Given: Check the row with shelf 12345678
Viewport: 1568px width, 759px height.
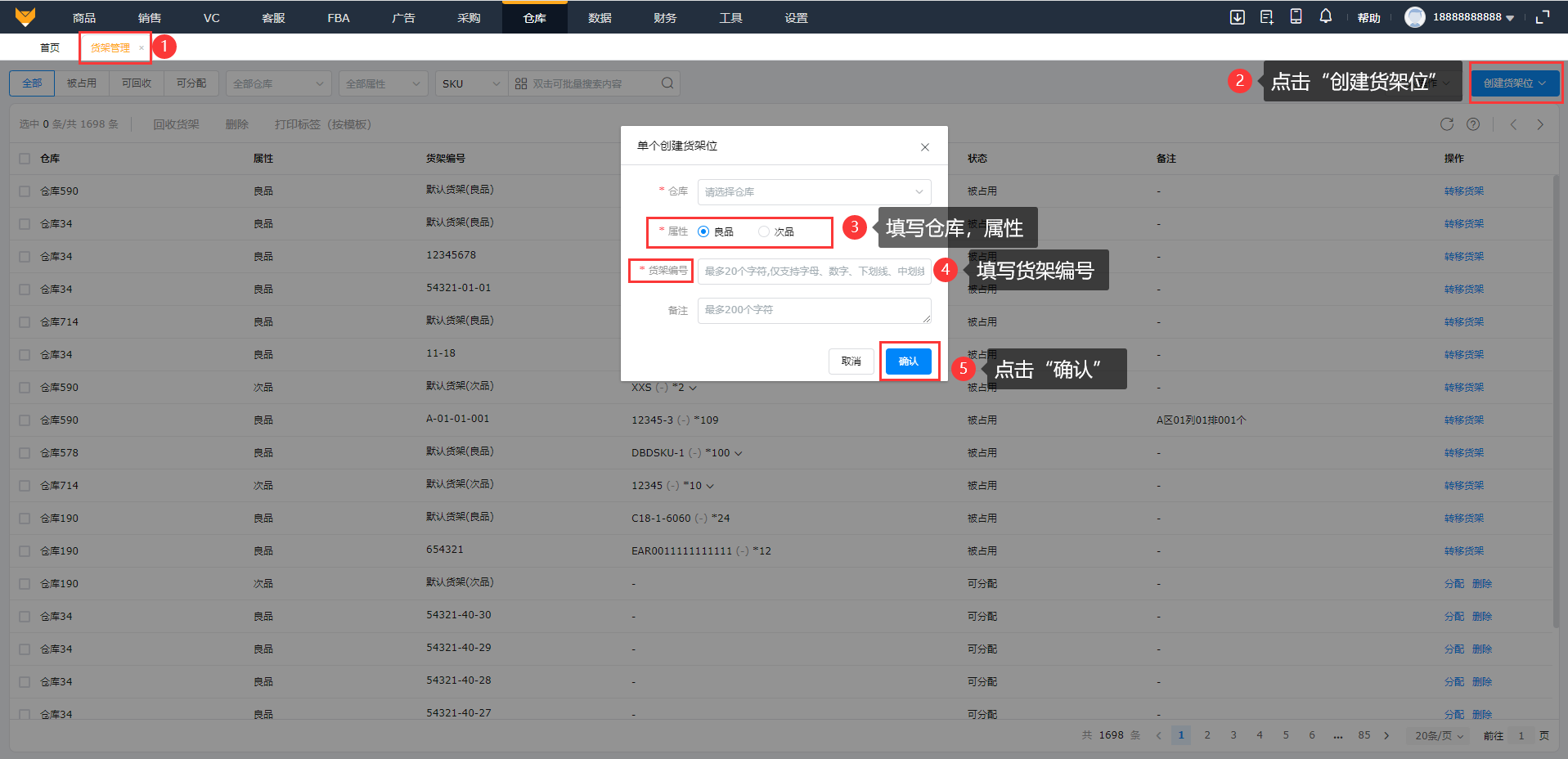Looking at the screenshot, I should point(25,257).
